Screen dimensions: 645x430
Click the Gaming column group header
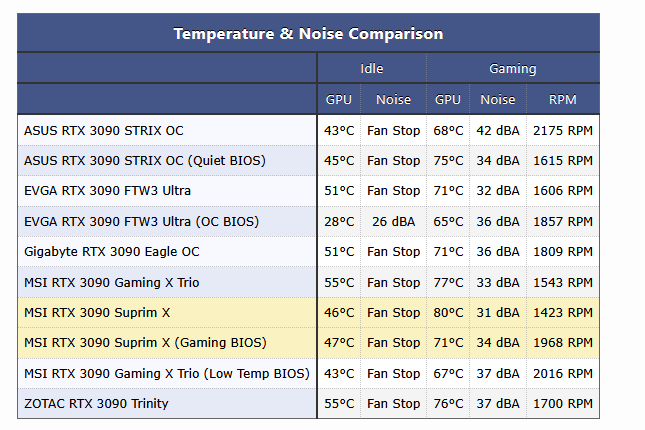point(512,69)
